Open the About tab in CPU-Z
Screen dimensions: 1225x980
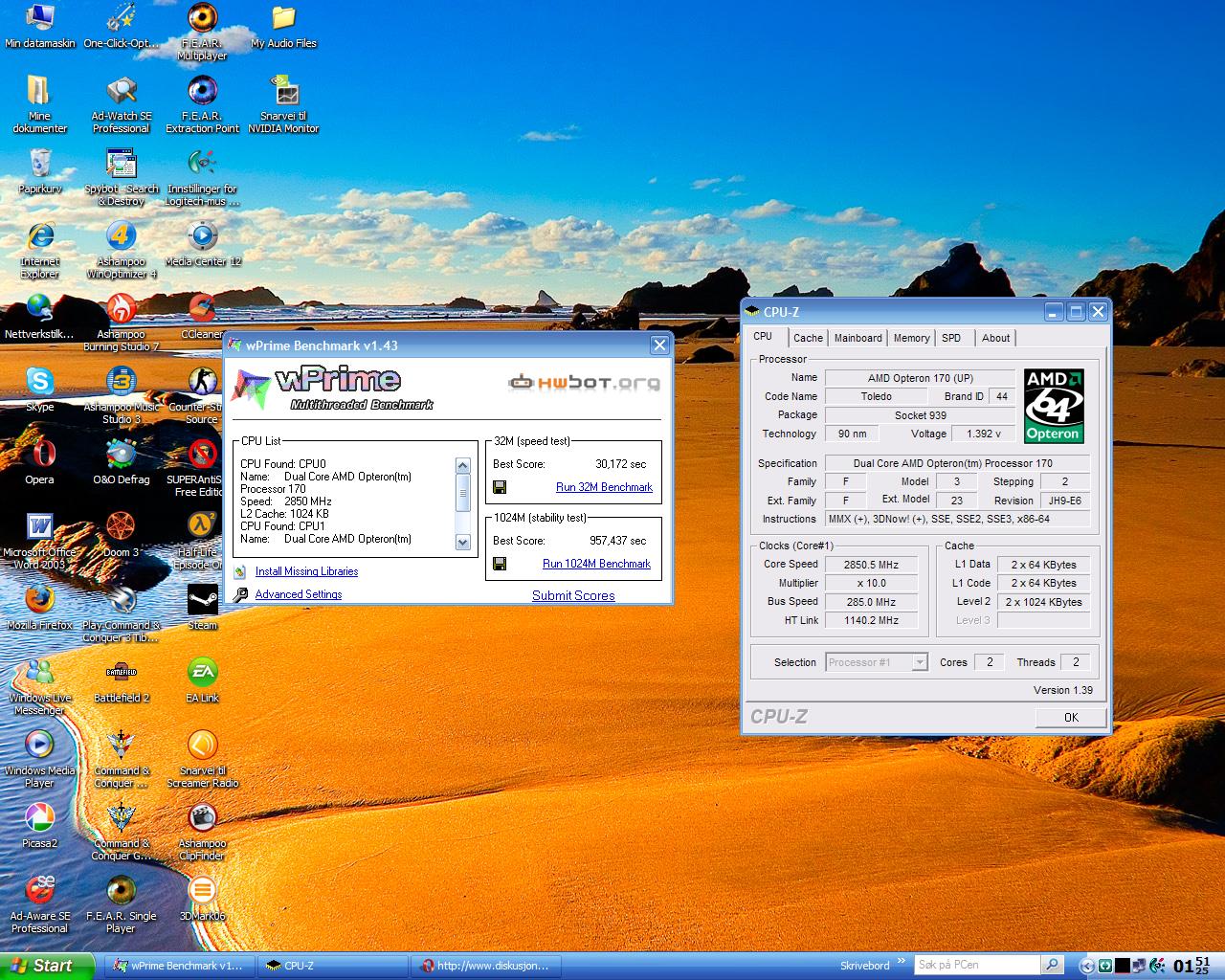pyautogui.click(x=995, y=338)
